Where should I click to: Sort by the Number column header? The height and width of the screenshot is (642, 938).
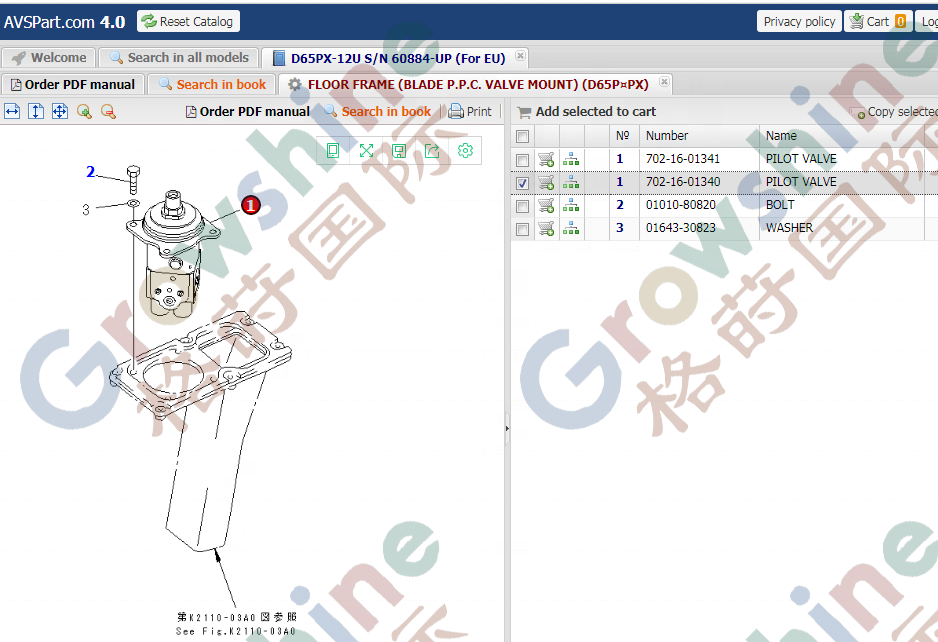(x=699, y=136)
